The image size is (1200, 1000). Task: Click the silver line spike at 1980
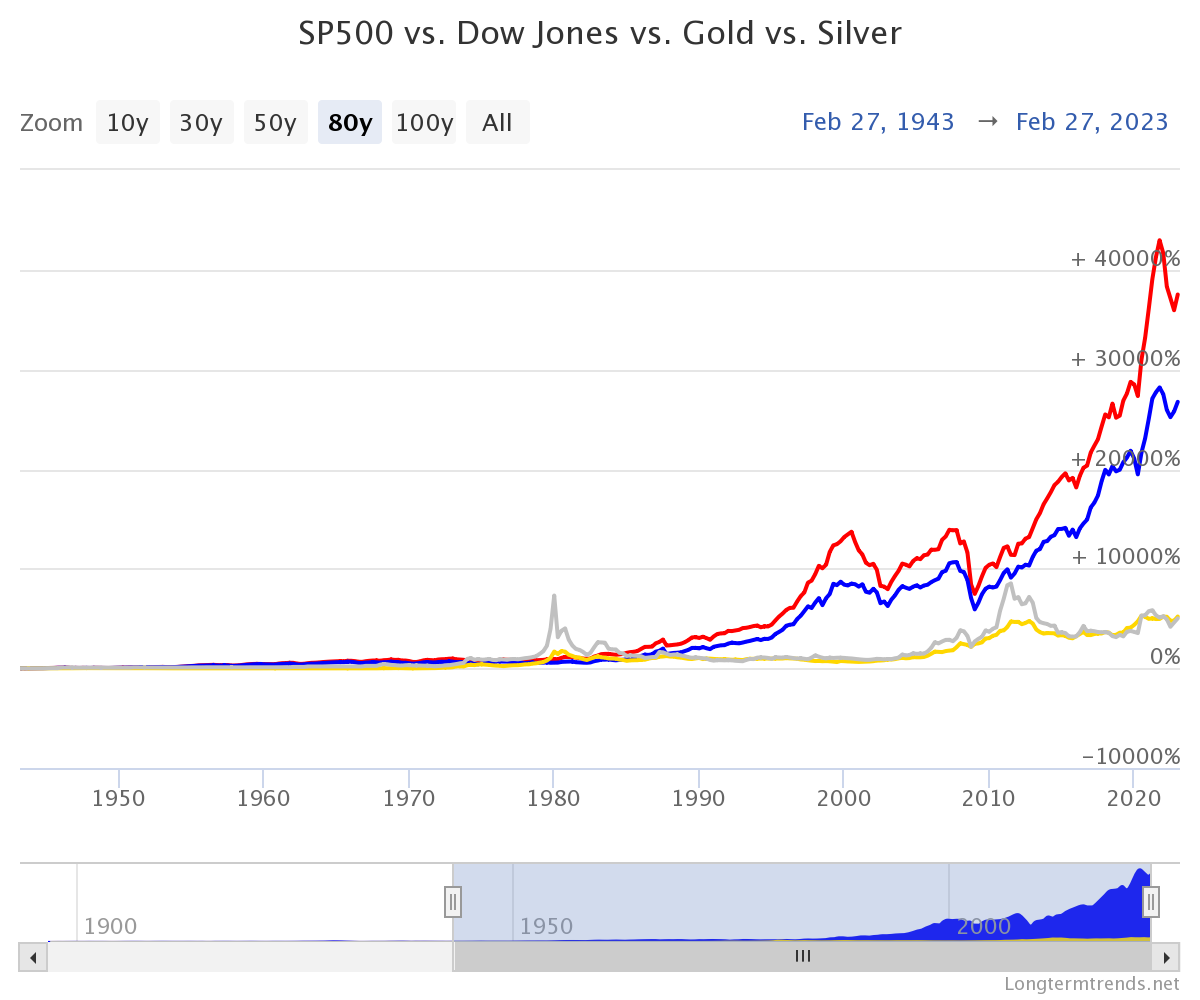click(553, 596)
